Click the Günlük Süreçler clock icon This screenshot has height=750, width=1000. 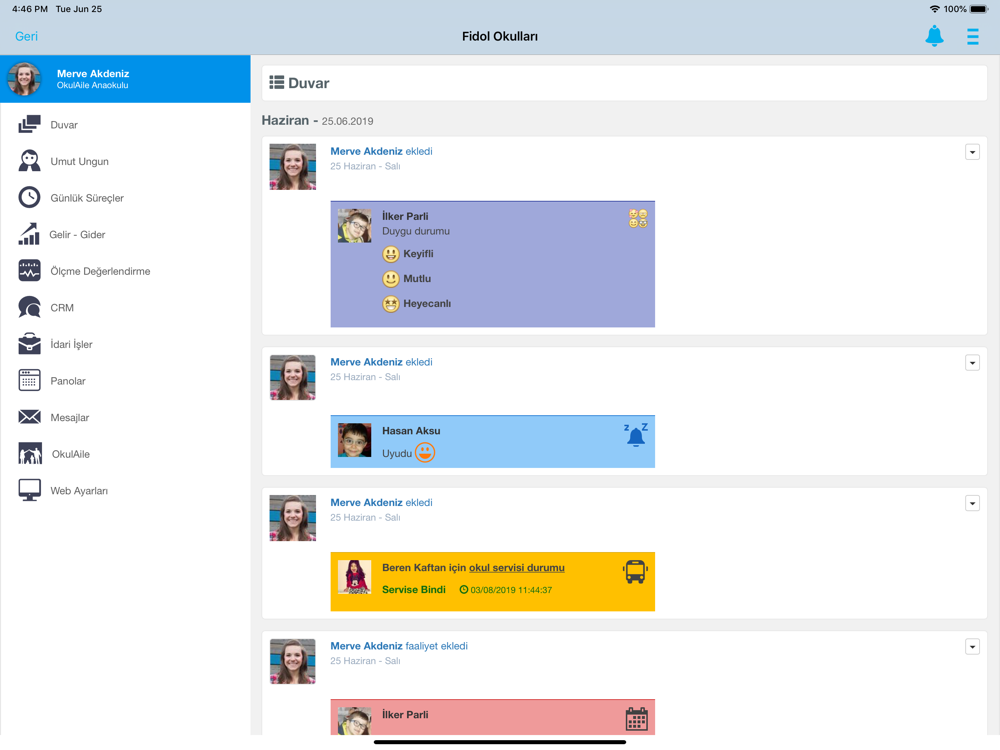tap(29, 198)
